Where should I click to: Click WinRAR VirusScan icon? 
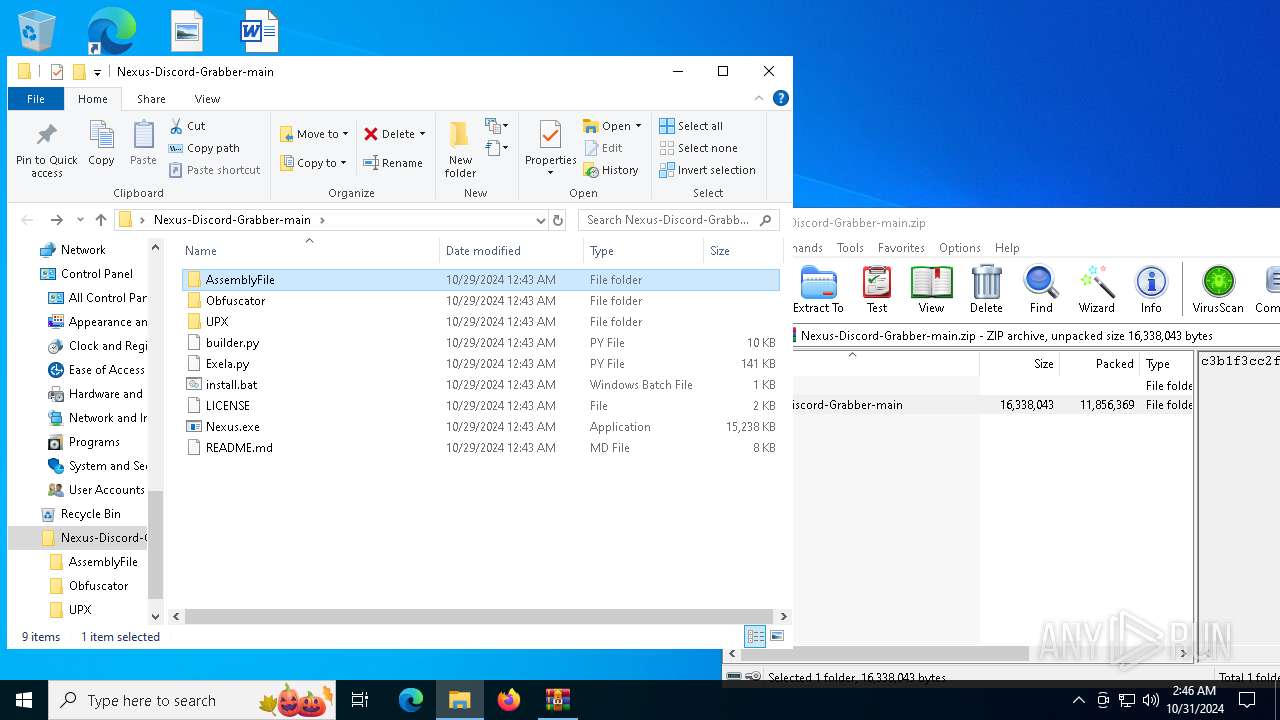coord(1218,290)
